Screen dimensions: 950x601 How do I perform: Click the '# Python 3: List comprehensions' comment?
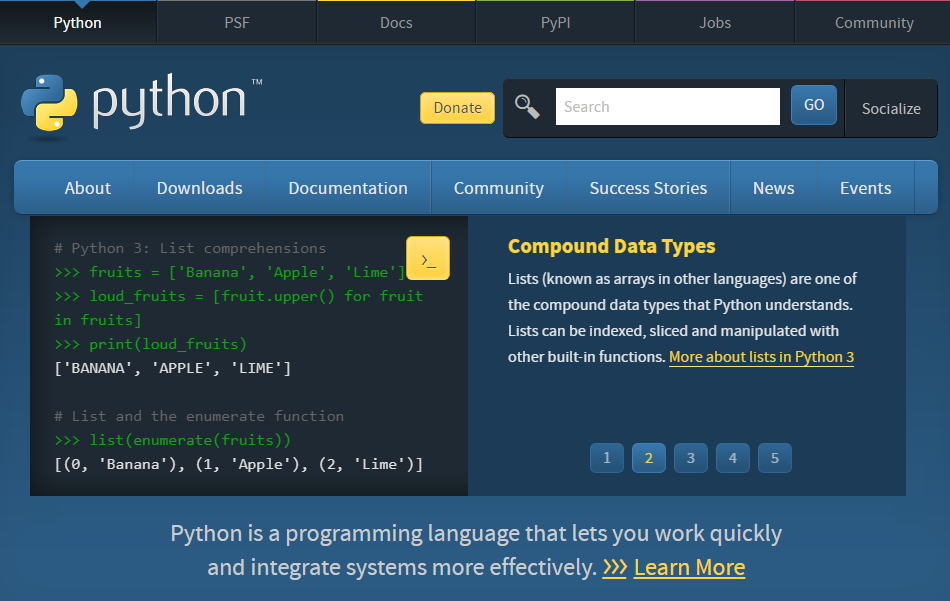coord(190,248)
